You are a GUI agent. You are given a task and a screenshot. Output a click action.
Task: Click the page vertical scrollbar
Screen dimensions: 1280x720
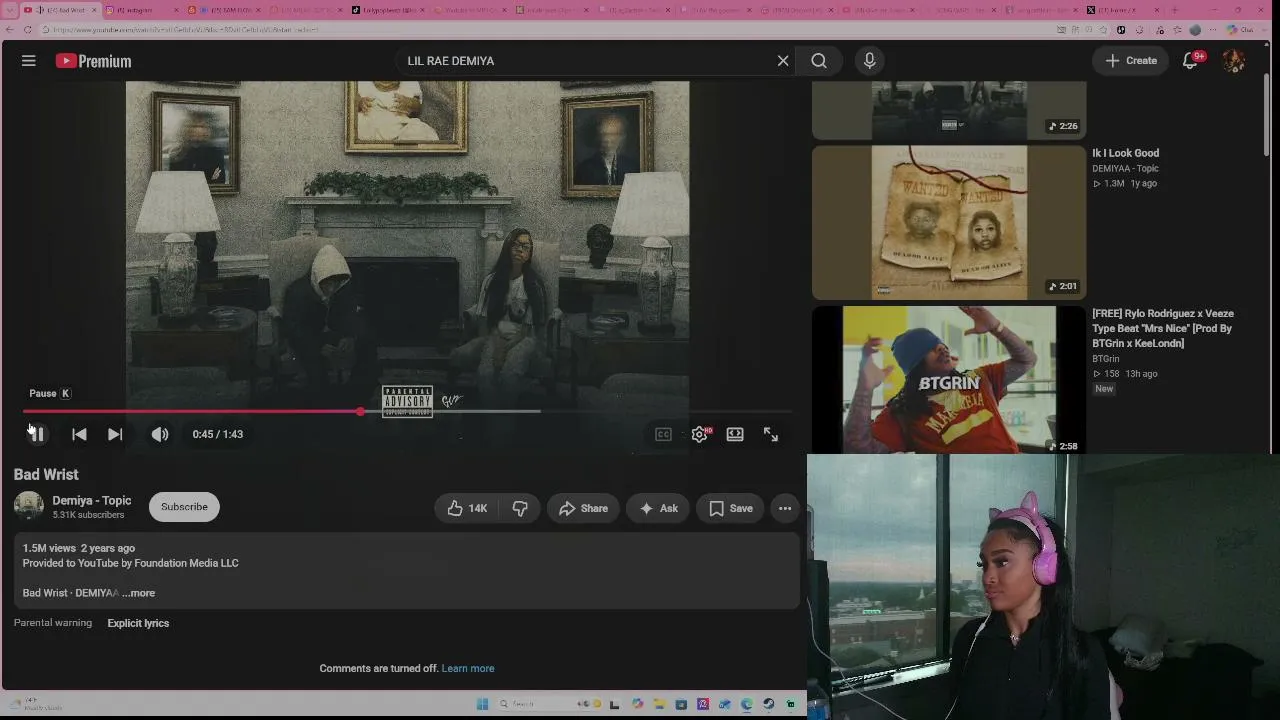click(x=1267, y=115)
